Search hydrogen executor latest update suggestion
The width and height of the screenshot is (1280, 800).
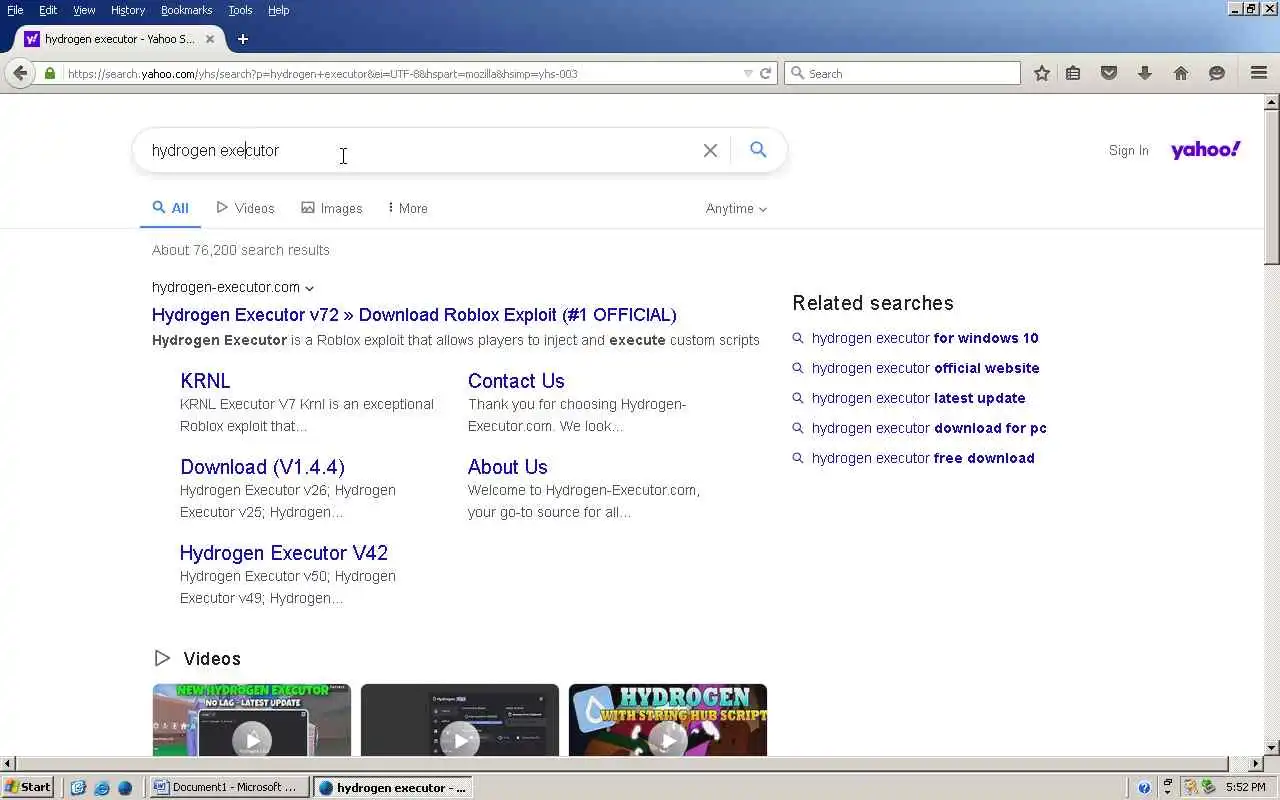pos(918,398)
